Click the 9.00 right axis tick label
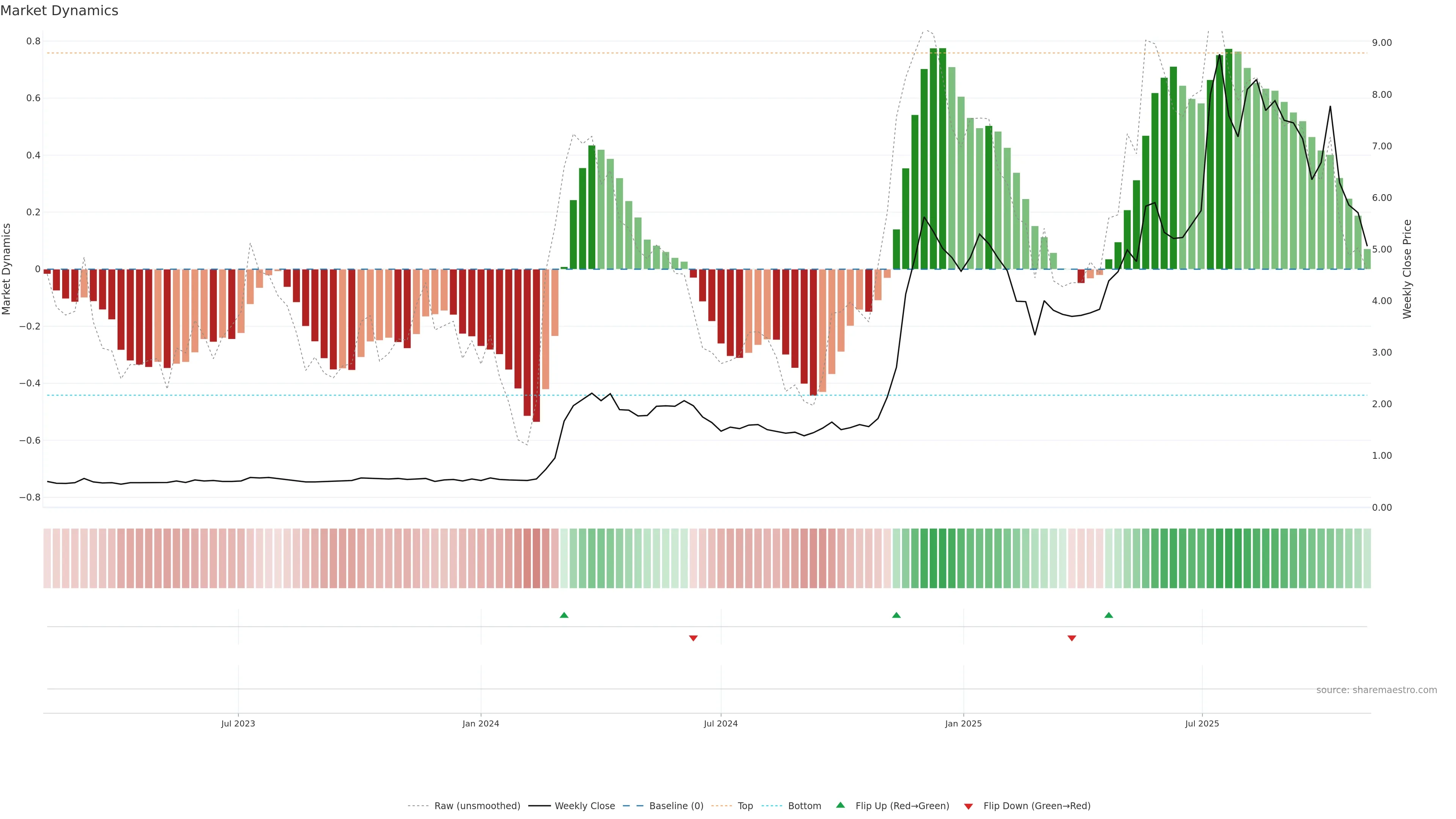The image size is (1456, 819). [1381, 43]
